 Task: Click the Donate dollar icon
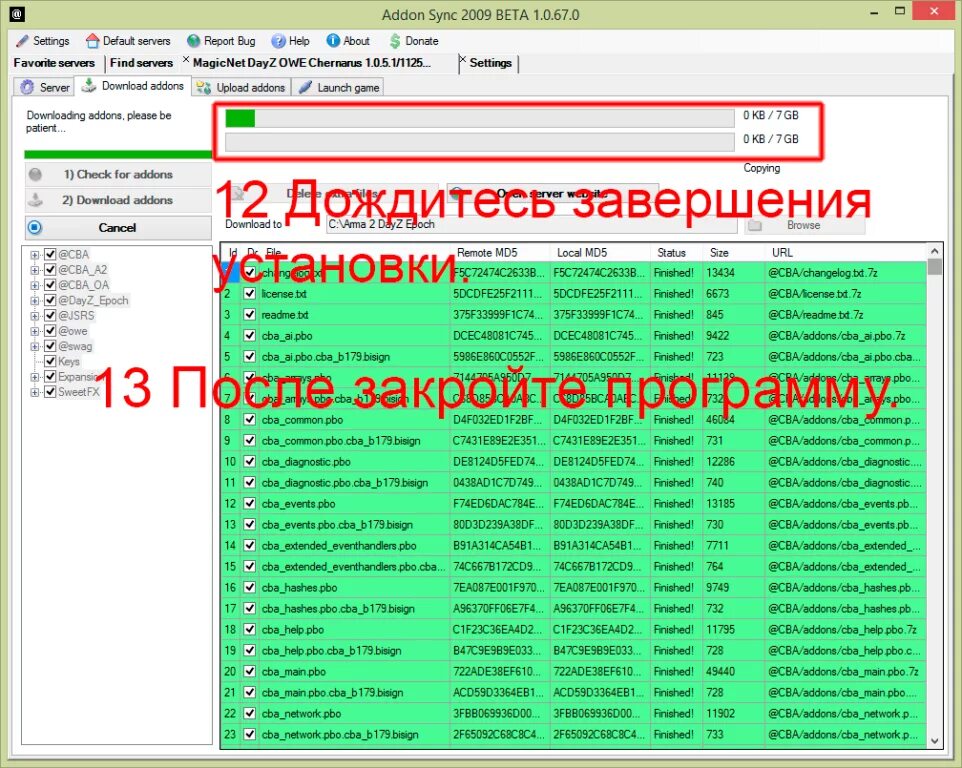pos(395,41)
